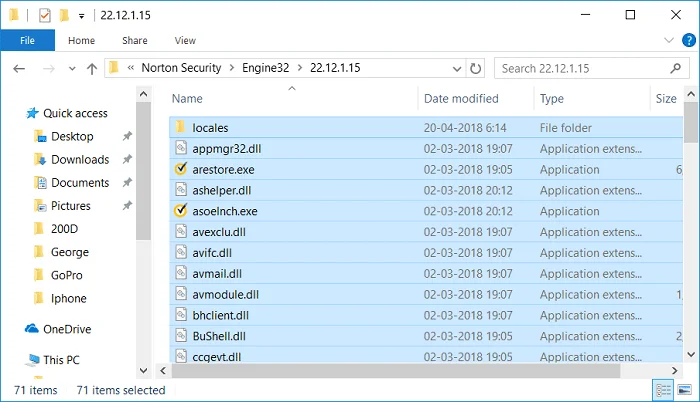This screenshot has height=402, width=700.
Task: Open Downloads in the navigation pane
Action: coord(80,160)
